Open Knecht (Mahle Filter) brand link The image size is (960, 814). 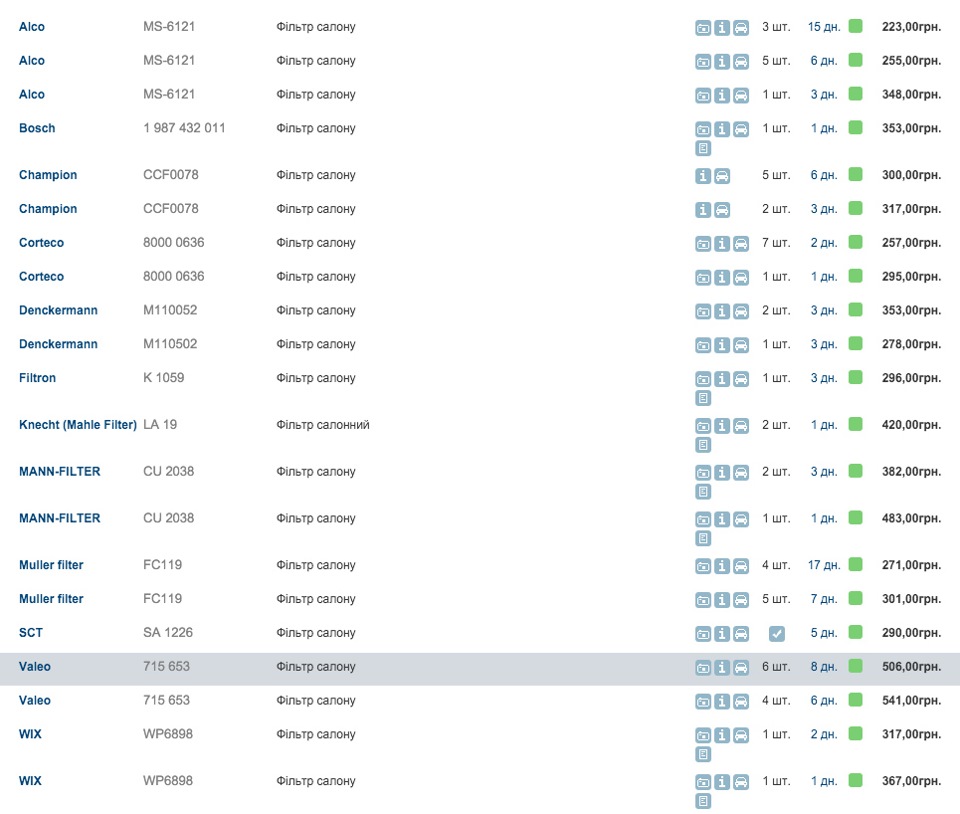78,425
